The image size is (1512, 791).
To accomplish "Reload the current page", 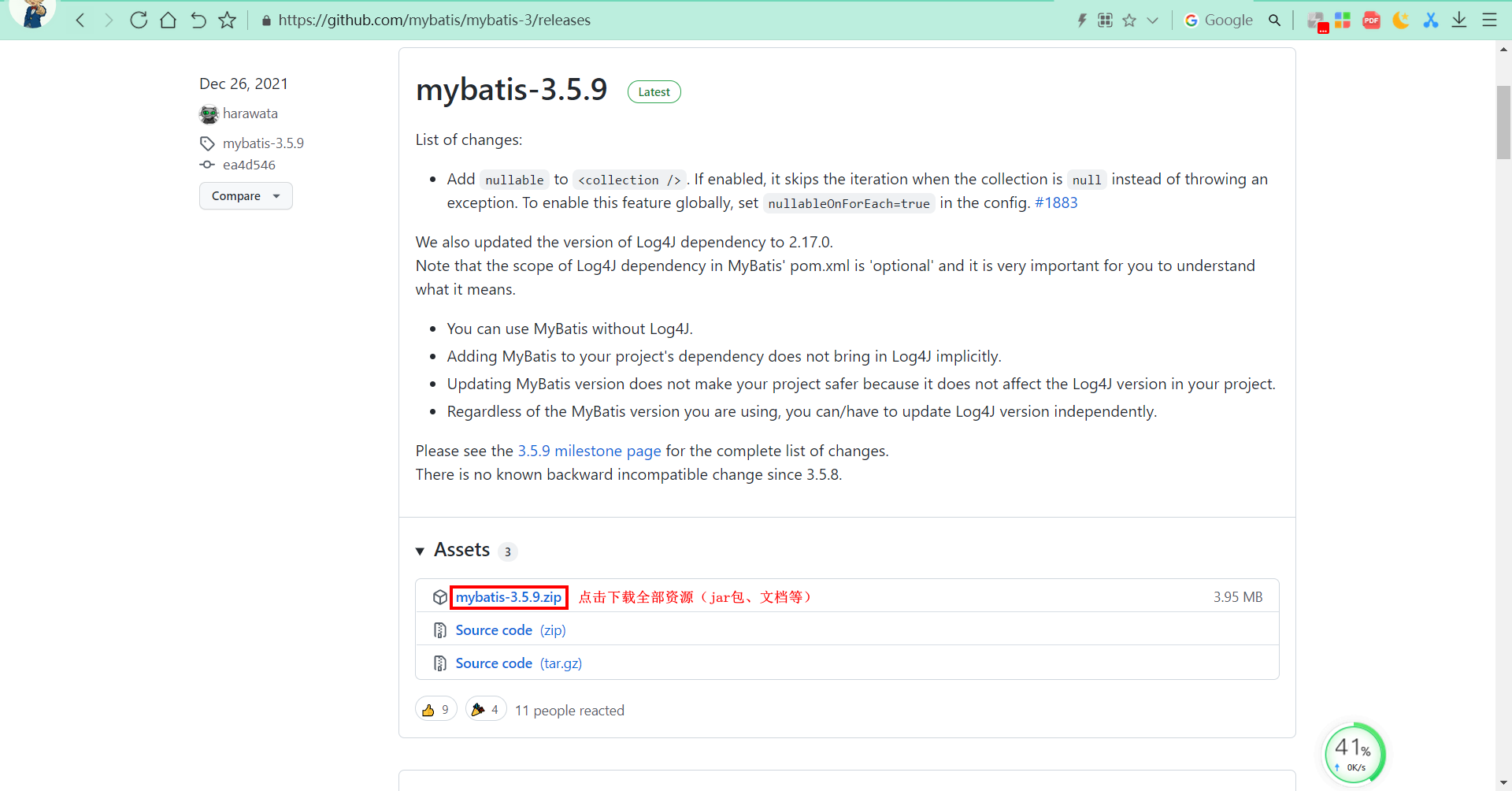I will 139,20.
